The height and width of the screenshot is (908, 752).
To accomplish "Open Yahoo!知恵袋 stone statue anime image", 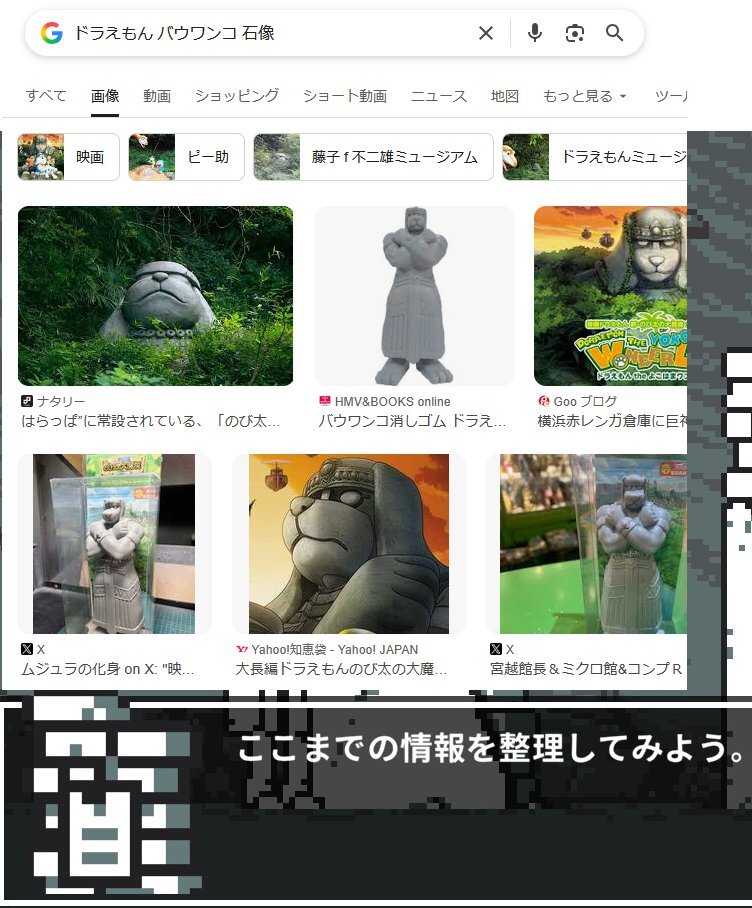I will [x=349, y=544].
